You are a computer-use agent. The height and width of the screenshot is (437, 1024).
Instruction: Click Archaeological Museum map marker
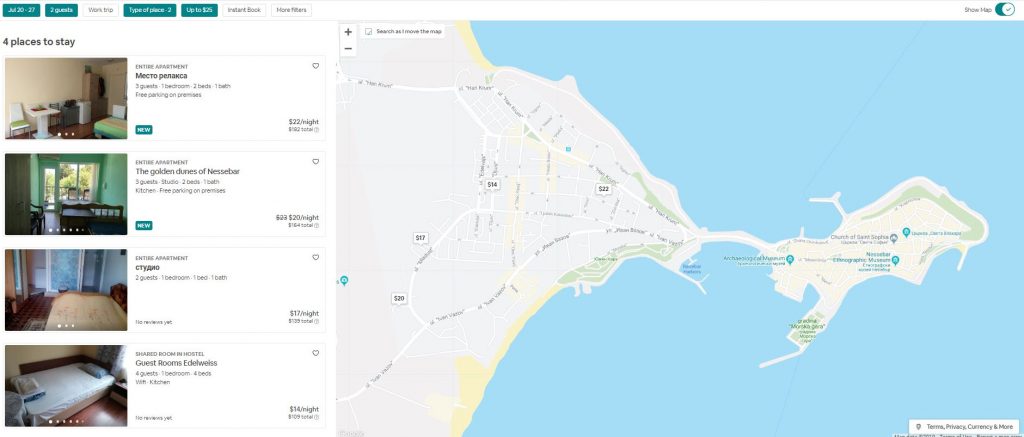coord(790,260)
